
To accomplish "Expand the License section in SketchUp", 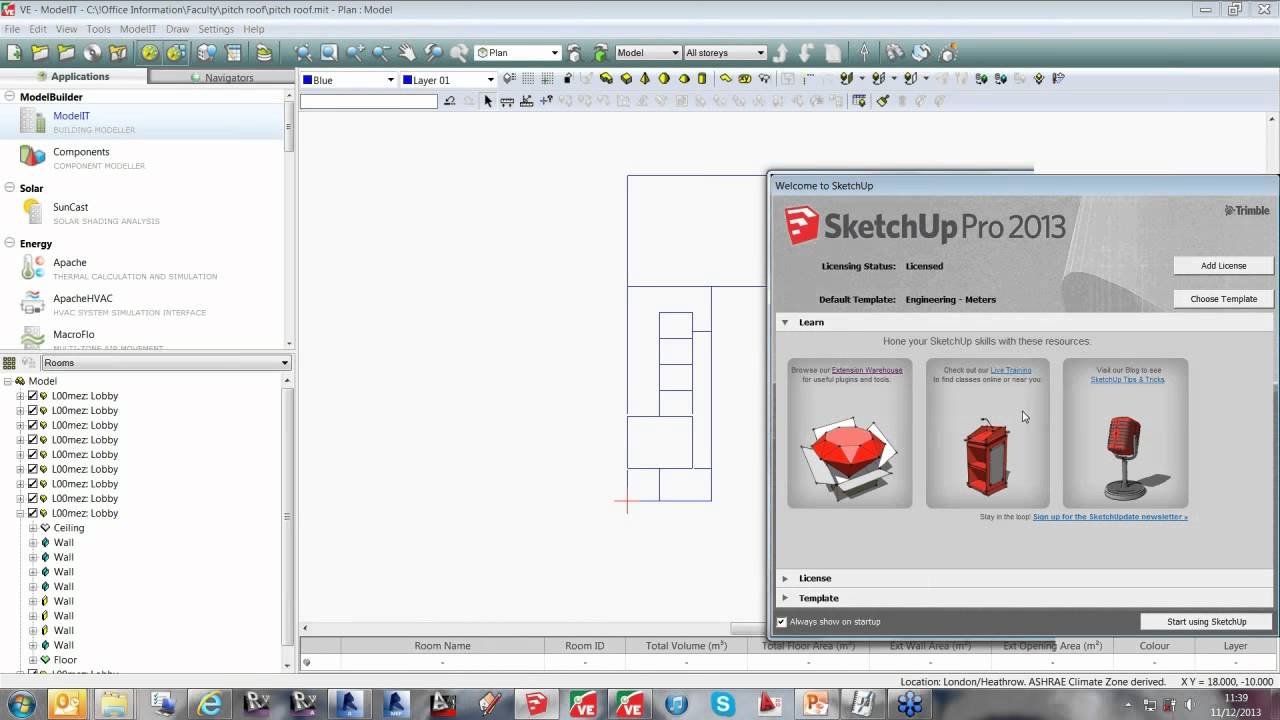I will (x=785, y=578).
